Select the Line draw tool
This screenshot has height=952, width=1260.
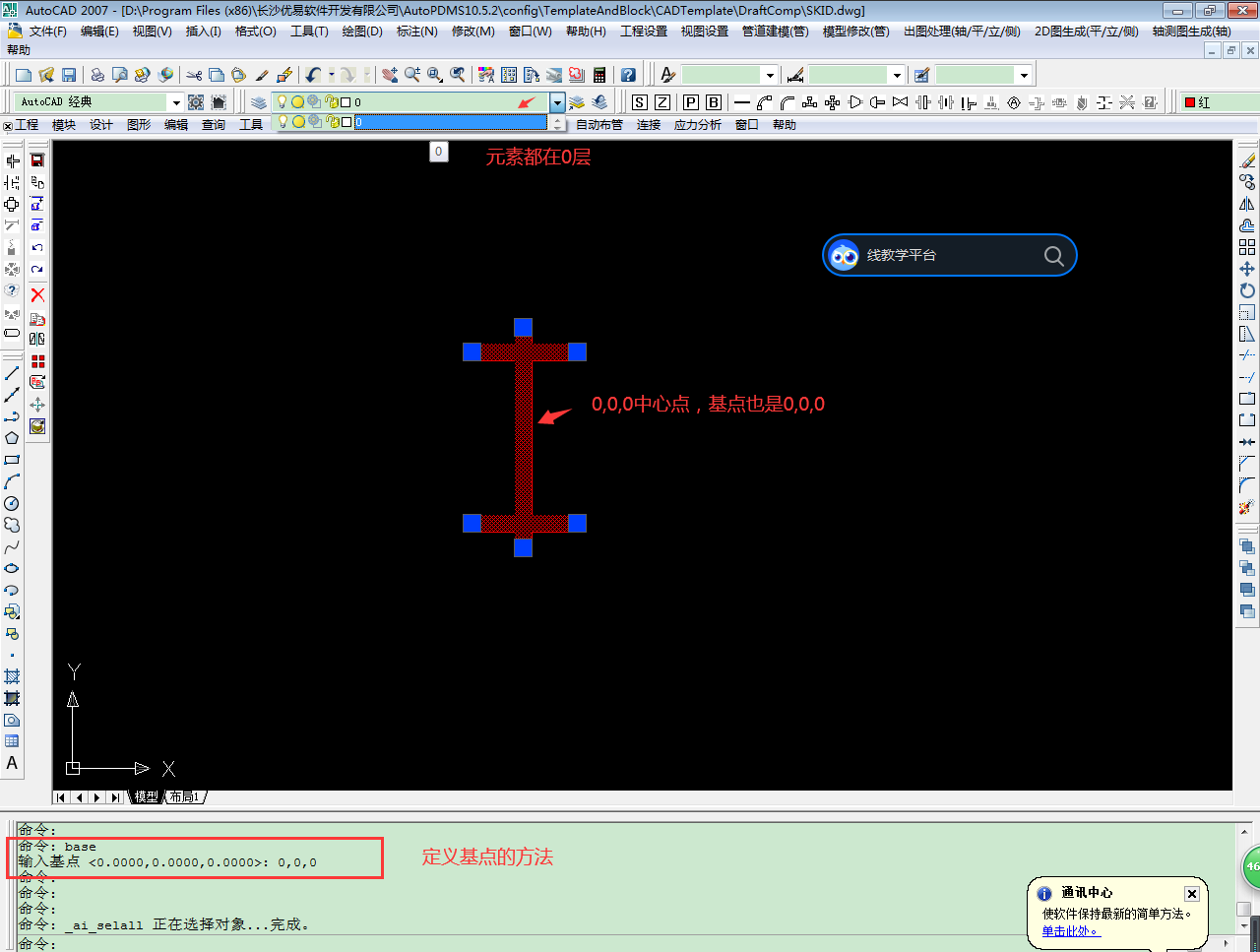click(x=12, y=374)
